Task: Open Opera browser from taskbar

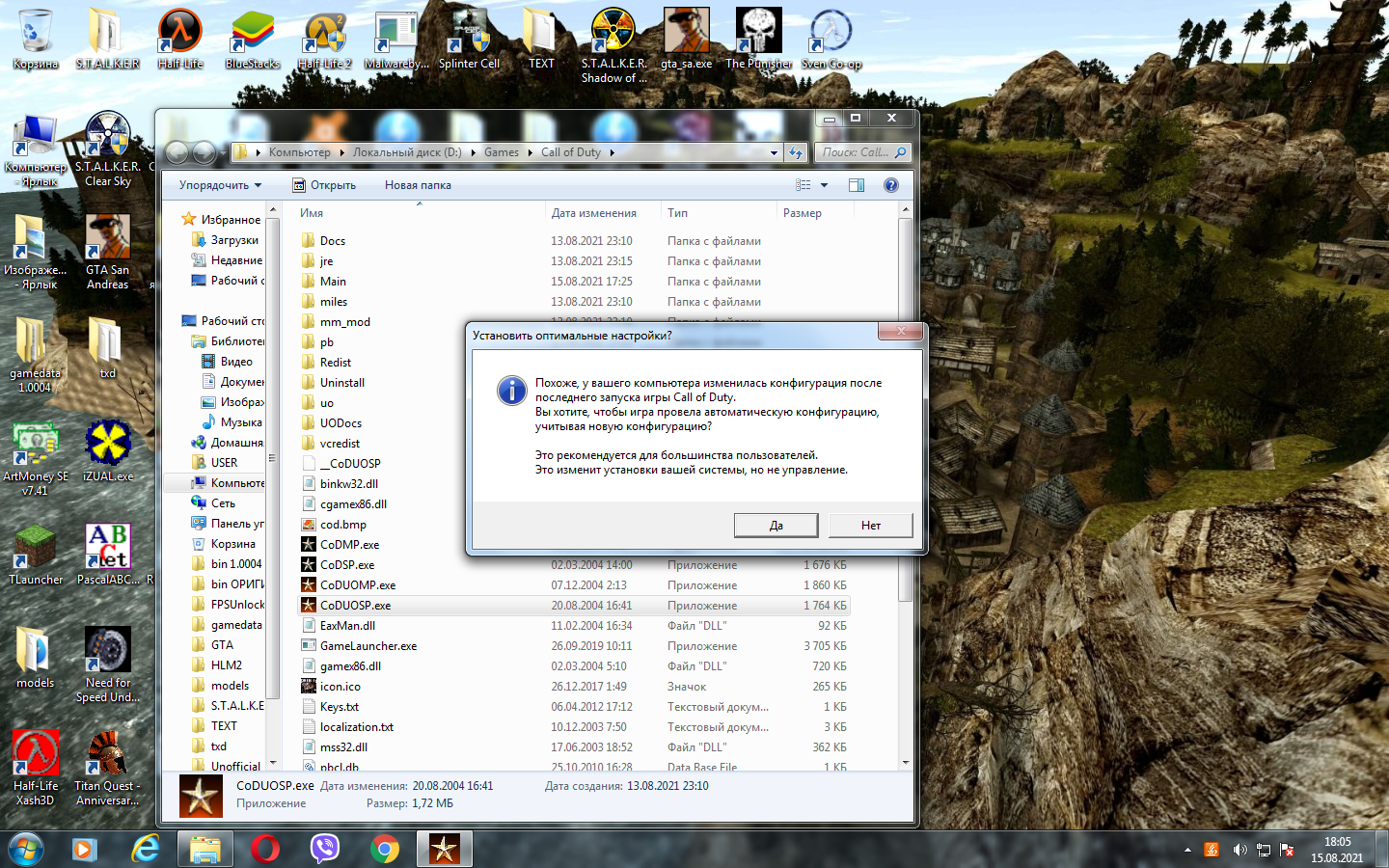Action: click(265, 849)
